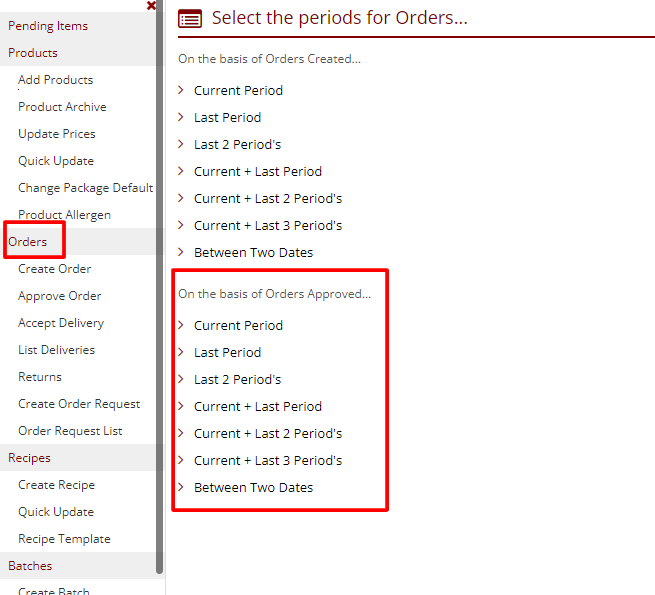The image size is (655, 595).
Task: Select Current + Last Period under Orders Created
Action: click(x=258, y=171)
